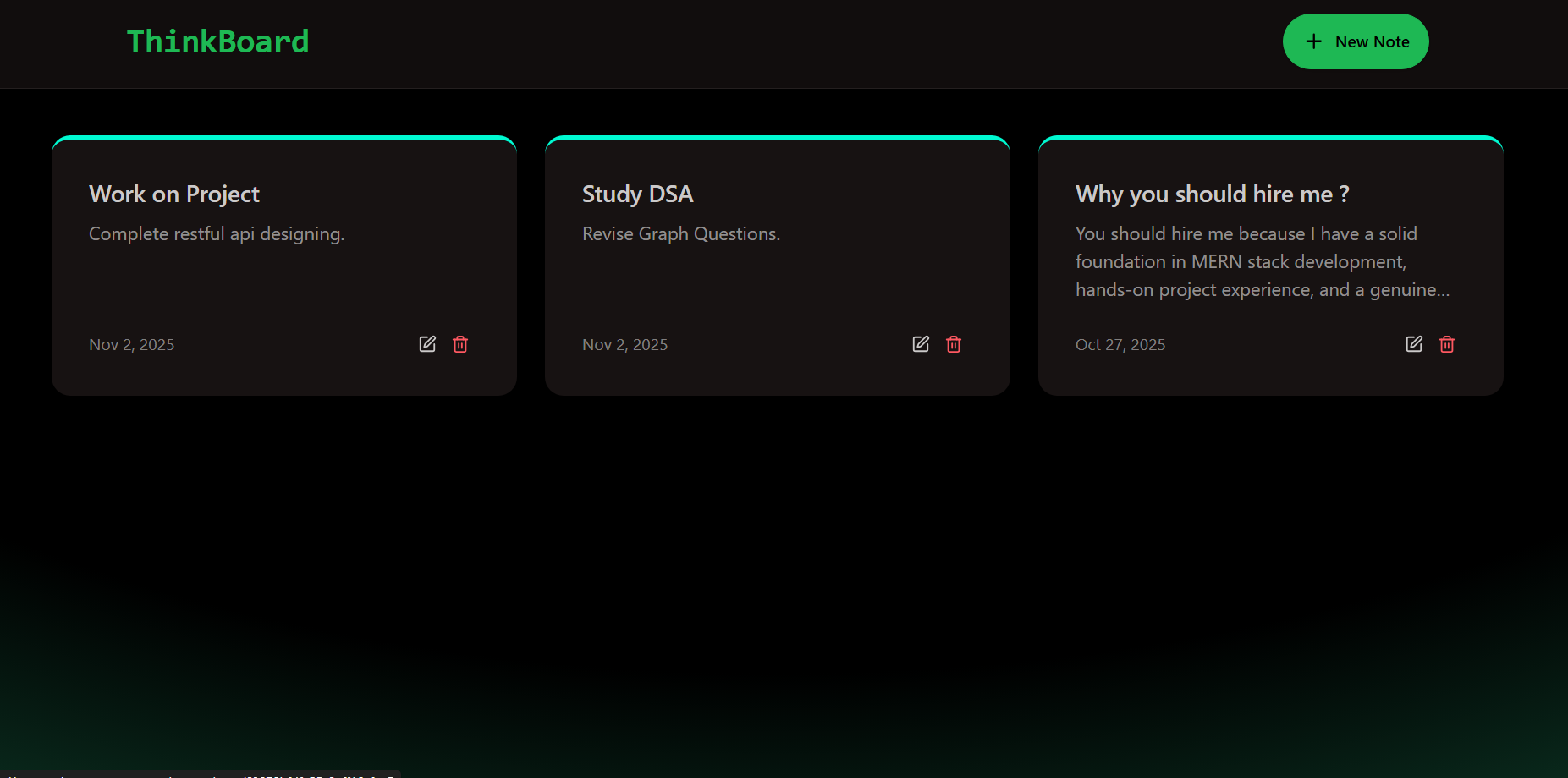Click Nov 2, 2025 date on Study DSA
Viewport: 1568px width, 778px height.
pyautogui.click(x=624, y=345)
